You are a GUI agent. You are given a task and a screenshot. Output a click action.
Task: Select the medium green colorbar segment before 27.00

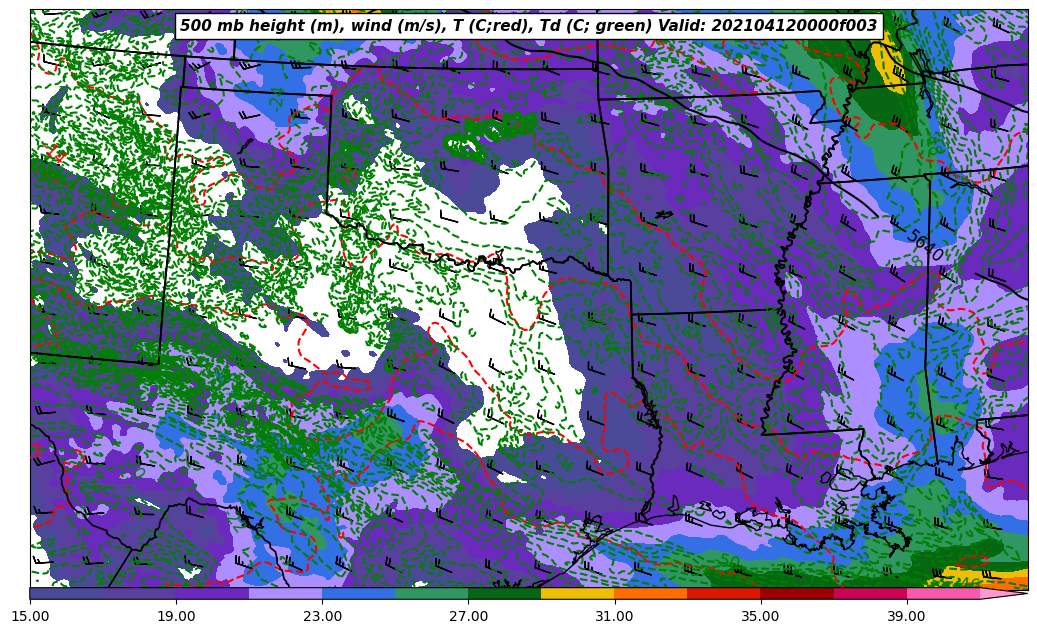[432, 593]
